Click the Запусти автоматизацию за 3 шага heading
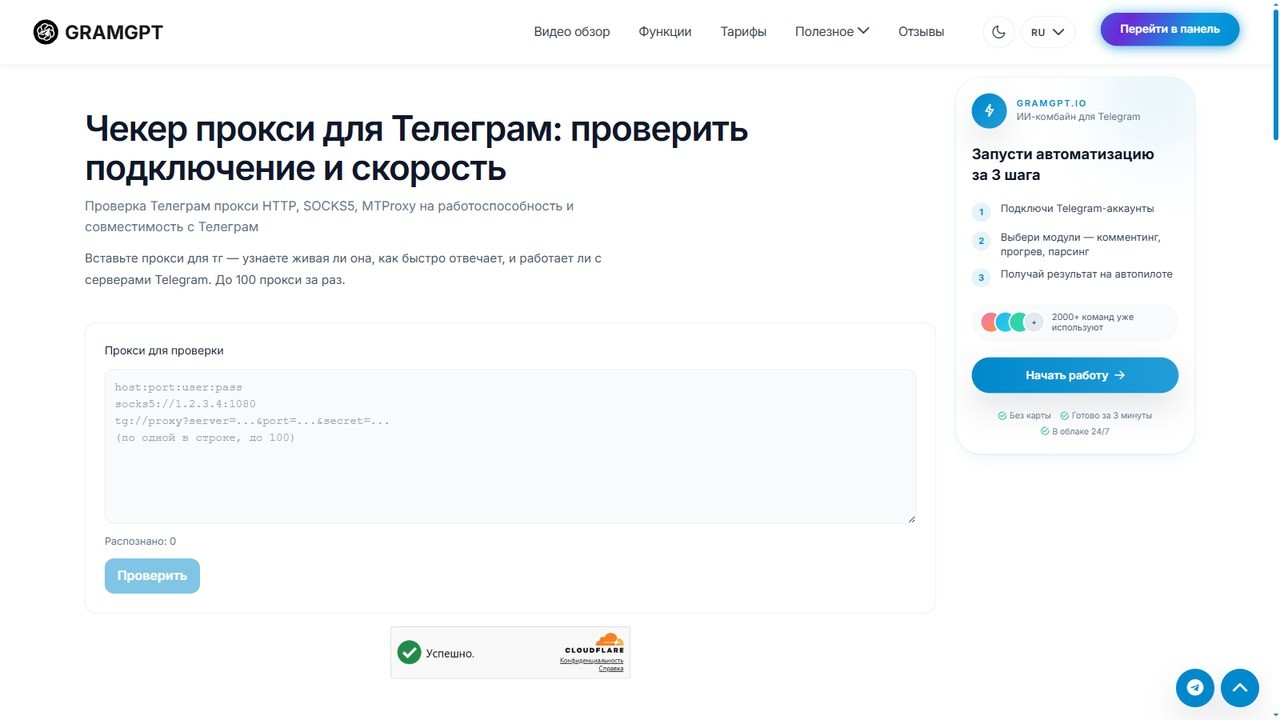 [x=1063, y=165]
